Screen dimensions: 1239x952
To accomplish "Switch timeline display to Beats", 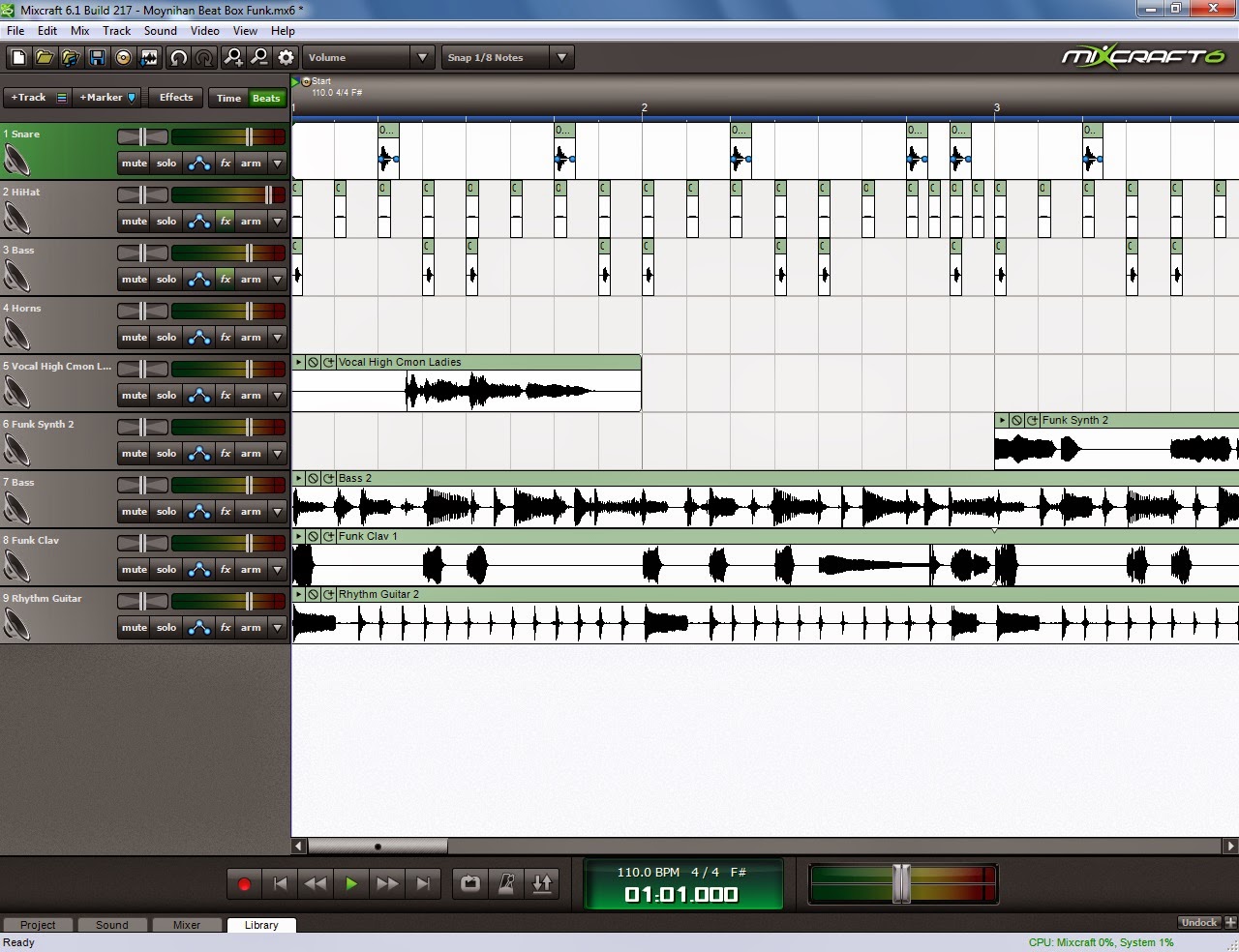I will point(266,98).
